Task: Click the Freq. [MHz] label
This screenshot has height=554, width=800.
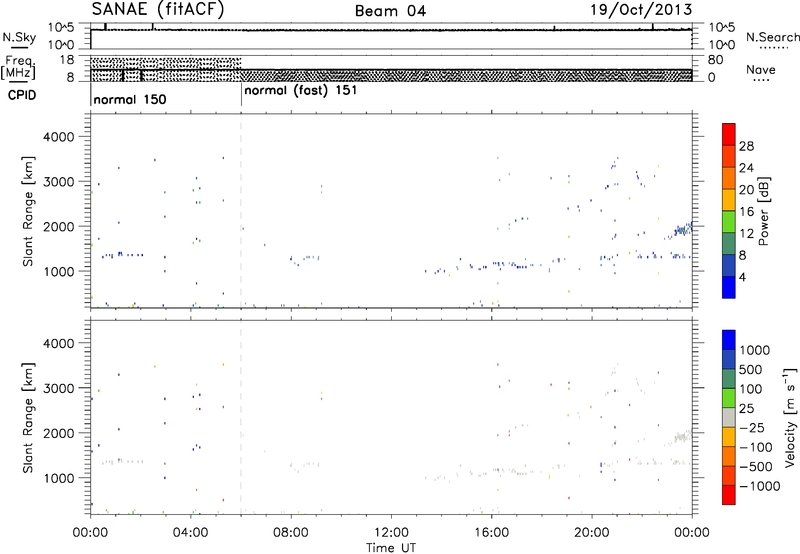Action: pyautogui.click(x=18, y=67)
